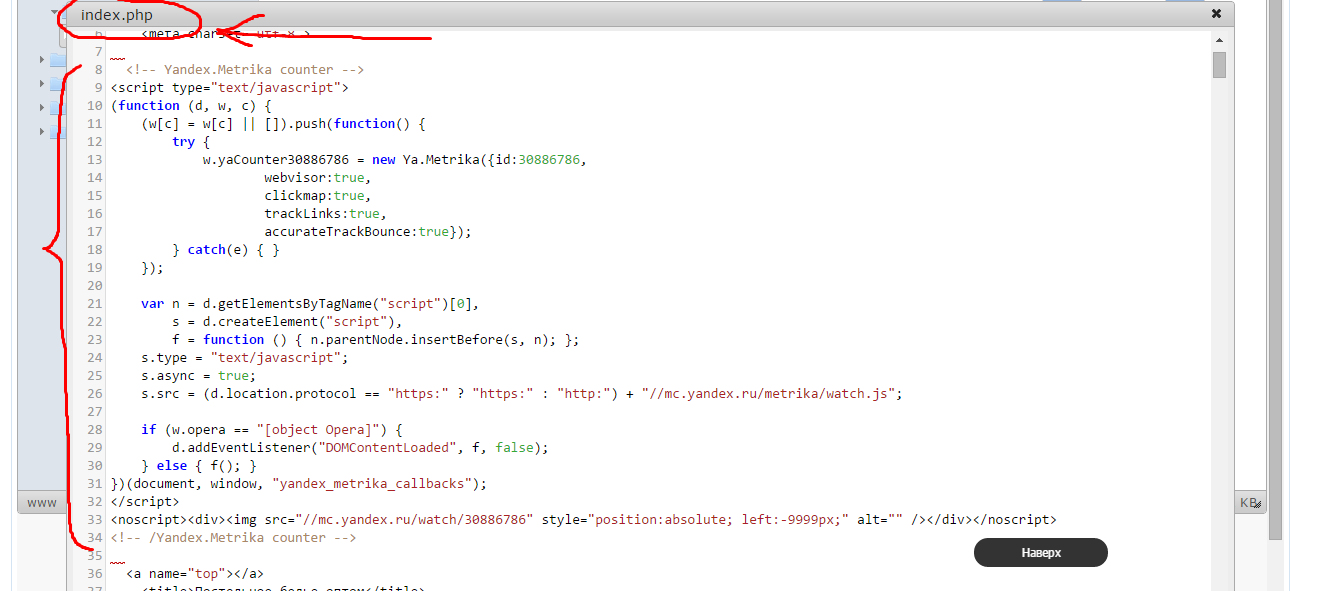Click the closing /Yandex.Metrika counter comment
This screenshot has height=591, width=1320.
tap(233, 538)
